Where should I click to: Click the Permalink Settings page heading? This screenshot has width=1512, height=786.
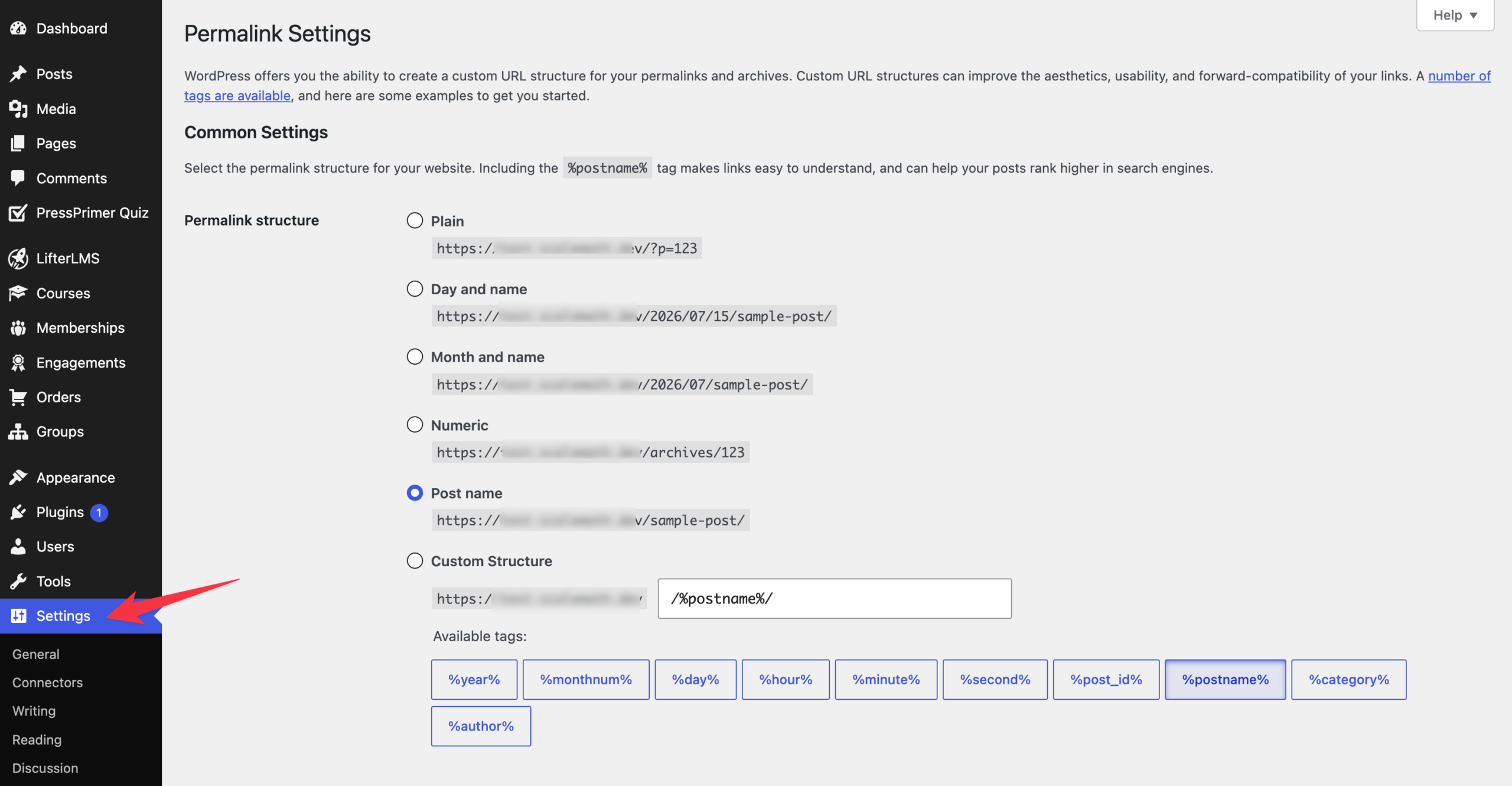pyautogui.click(x=278, y=34)
